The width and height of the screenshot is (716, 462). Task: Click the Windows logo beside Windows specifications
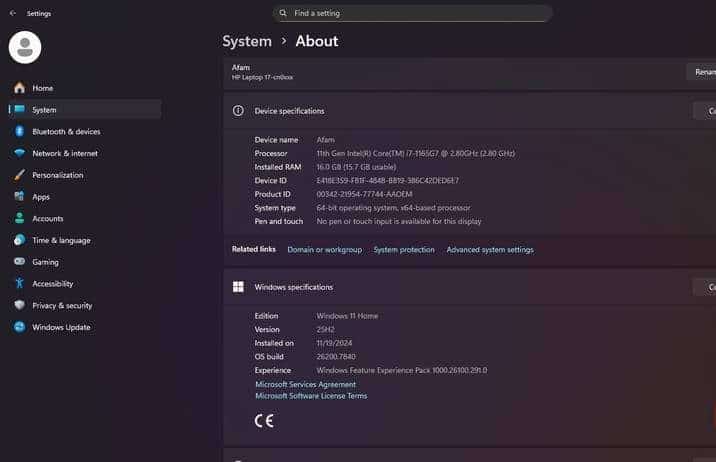[x=238, y=287]
